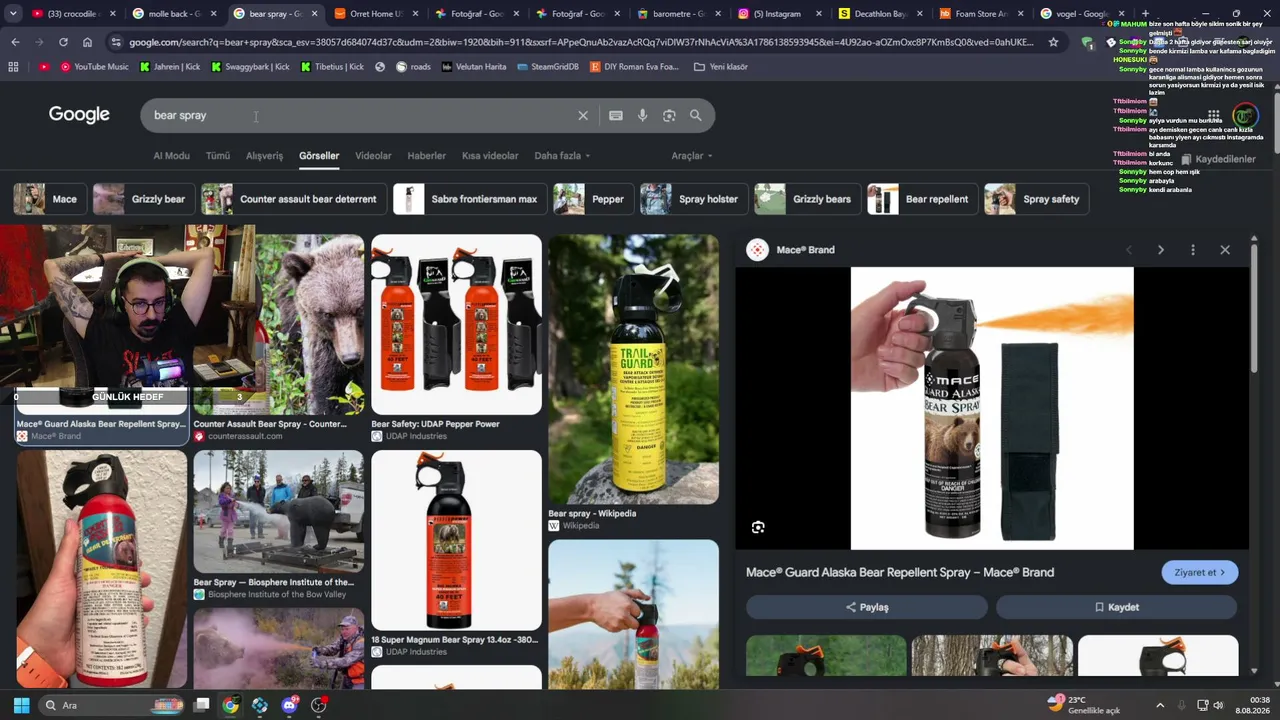Open Trail Guard Wikipedia bear spray image
Screen dimensions: 1280x720
pyautogui.click(x=633, y=369)
